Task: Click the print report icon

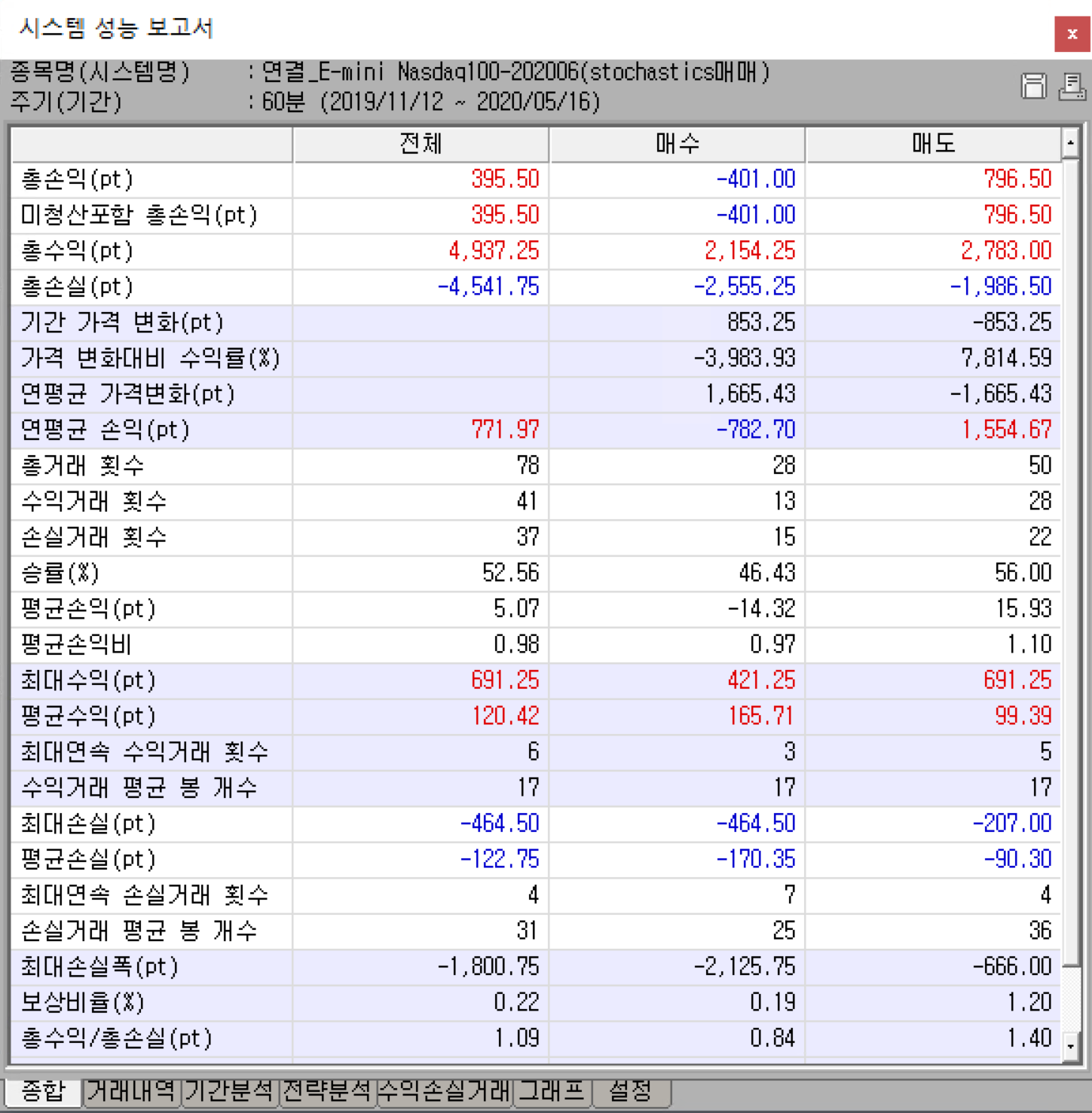Action: [1072, 87]
